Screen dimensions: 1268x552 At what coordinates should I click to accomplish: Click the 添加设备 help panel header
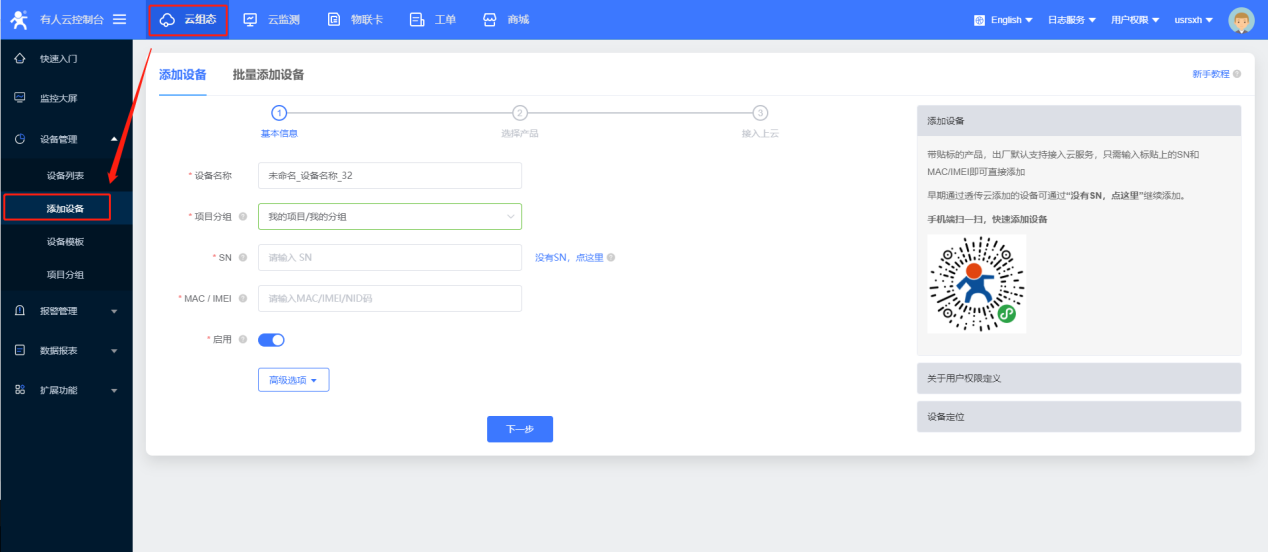tap(1079, 121)
